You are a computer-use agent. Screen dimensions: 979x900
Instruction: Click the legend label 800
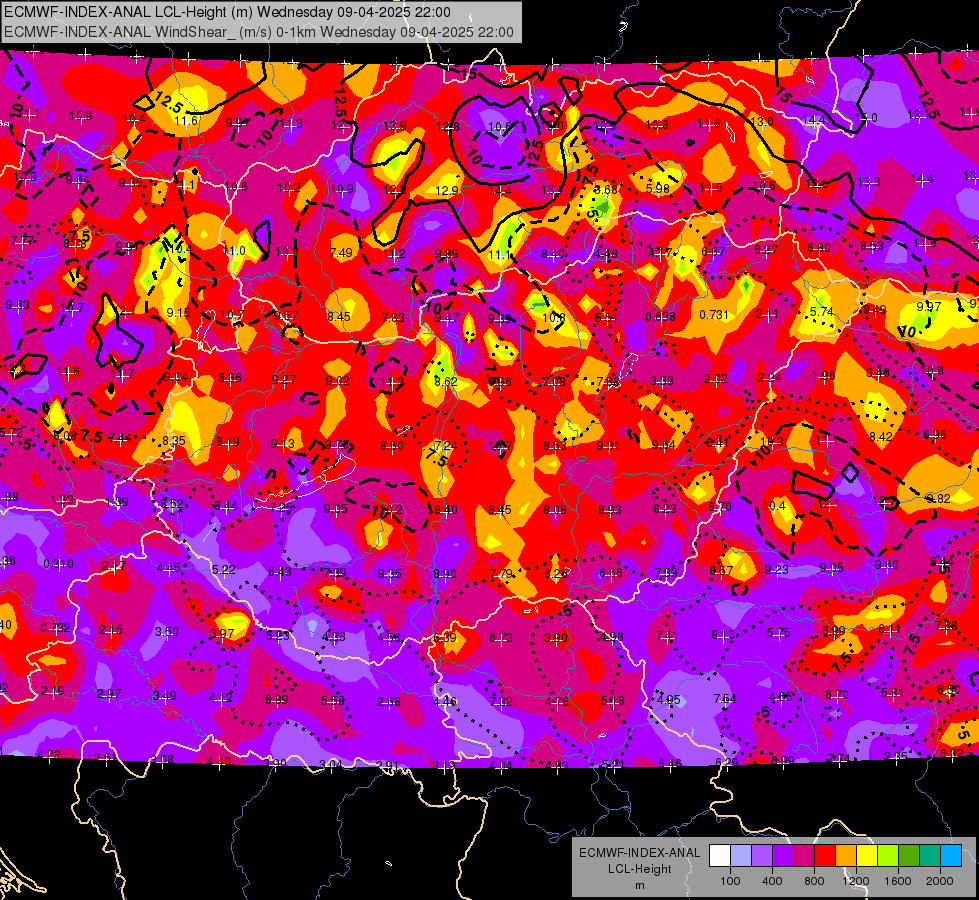(x=814, y=881)
